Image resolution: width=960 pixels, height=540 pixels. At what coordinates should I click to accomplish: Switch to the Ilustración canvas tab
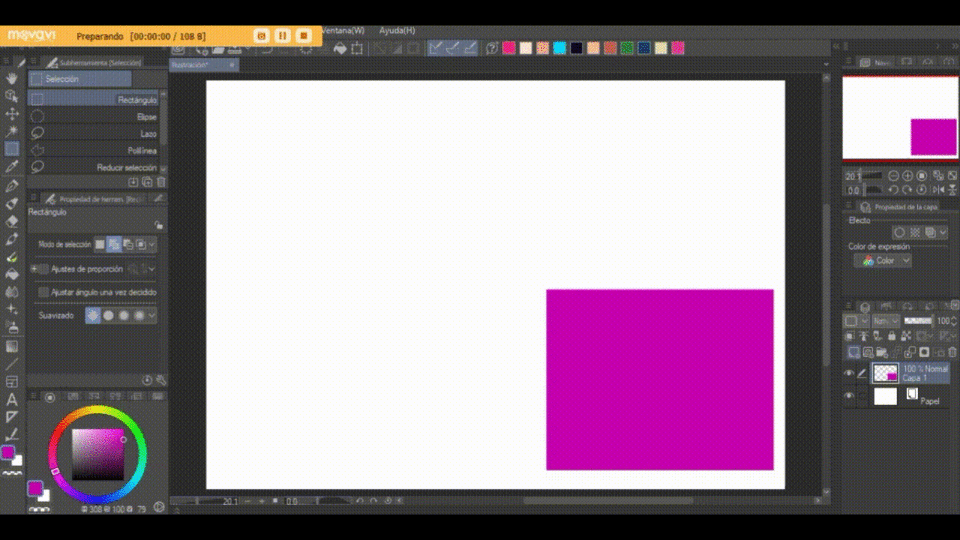point(203,65)
